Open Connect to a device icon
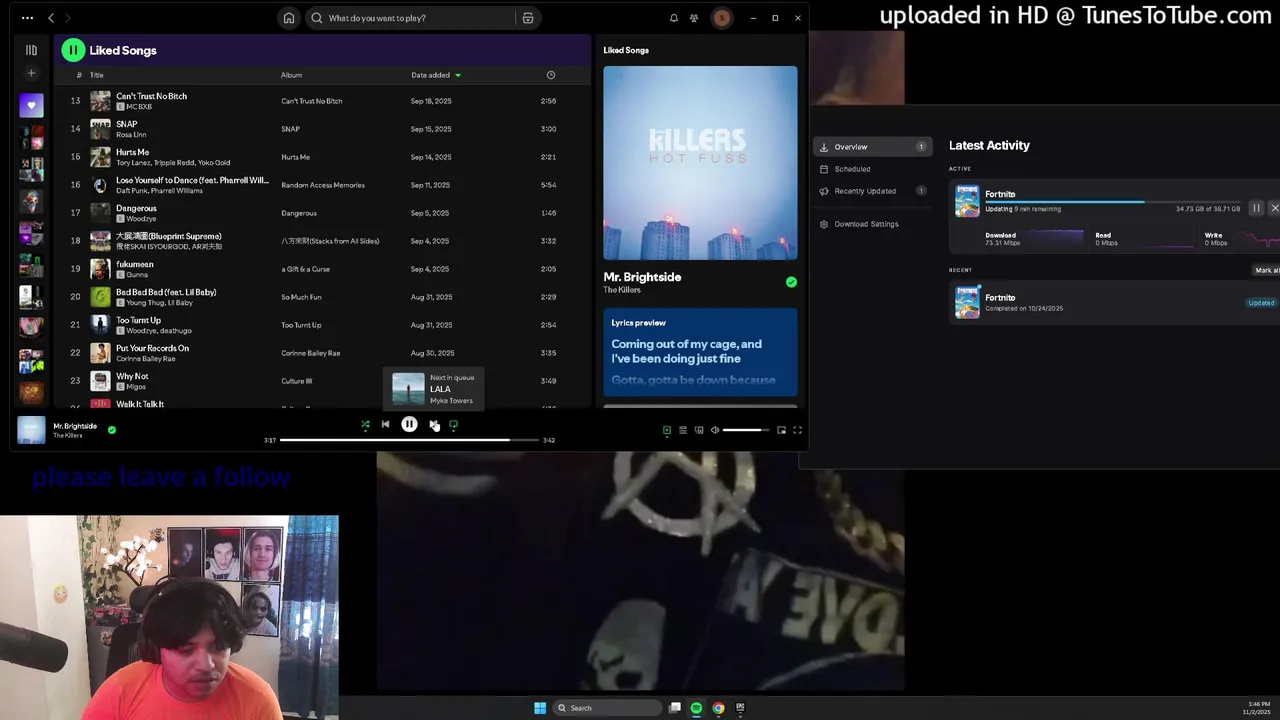This screenshot has width=1280, height=720. point(699,430)
